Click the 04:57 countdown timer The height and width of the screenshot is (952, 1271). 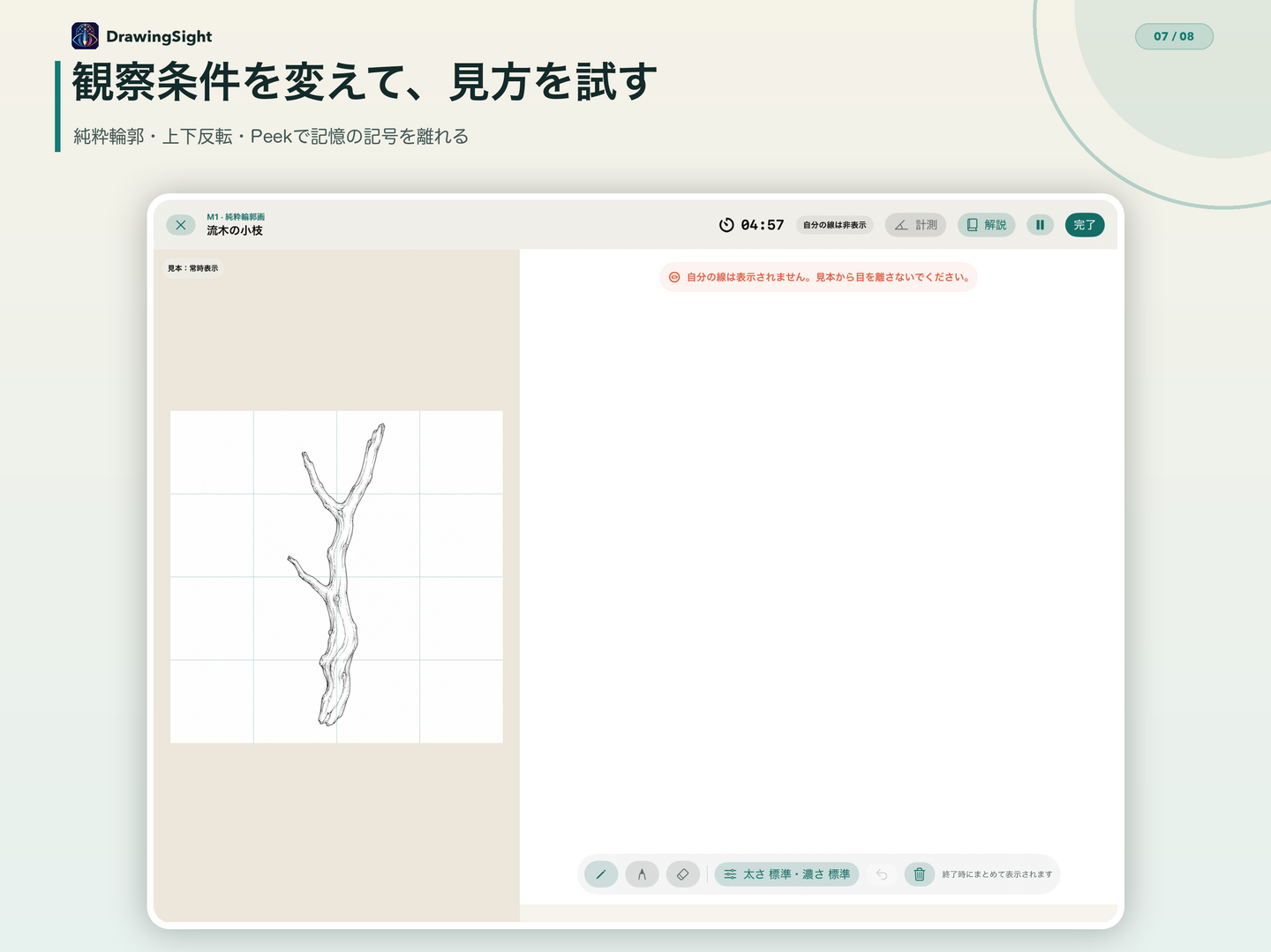coord(763,225)
